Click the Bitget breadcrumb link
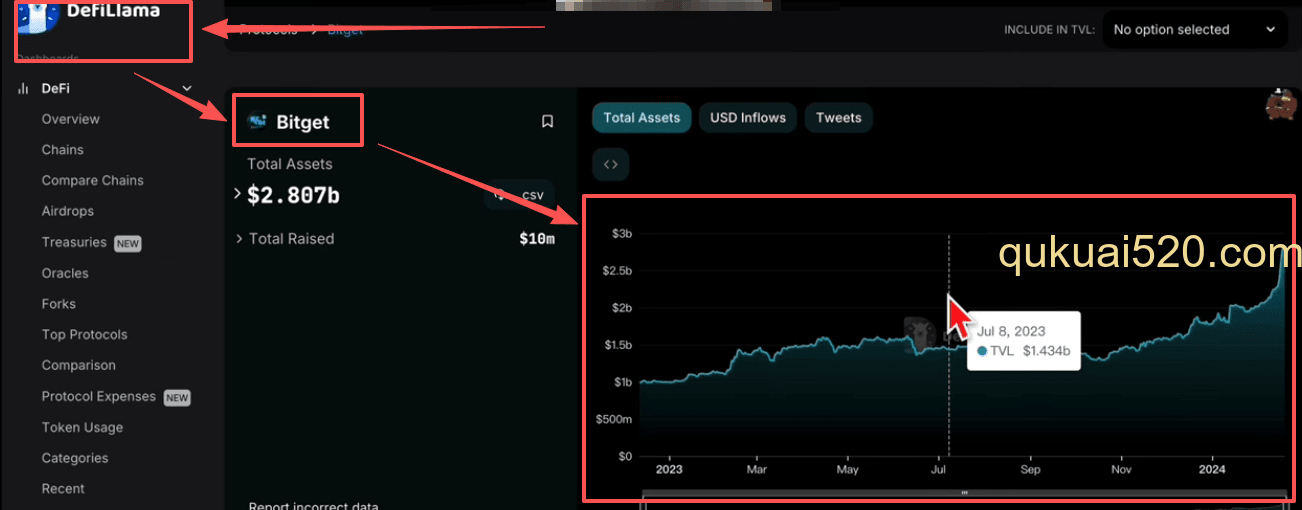 (x=345, y=30)
